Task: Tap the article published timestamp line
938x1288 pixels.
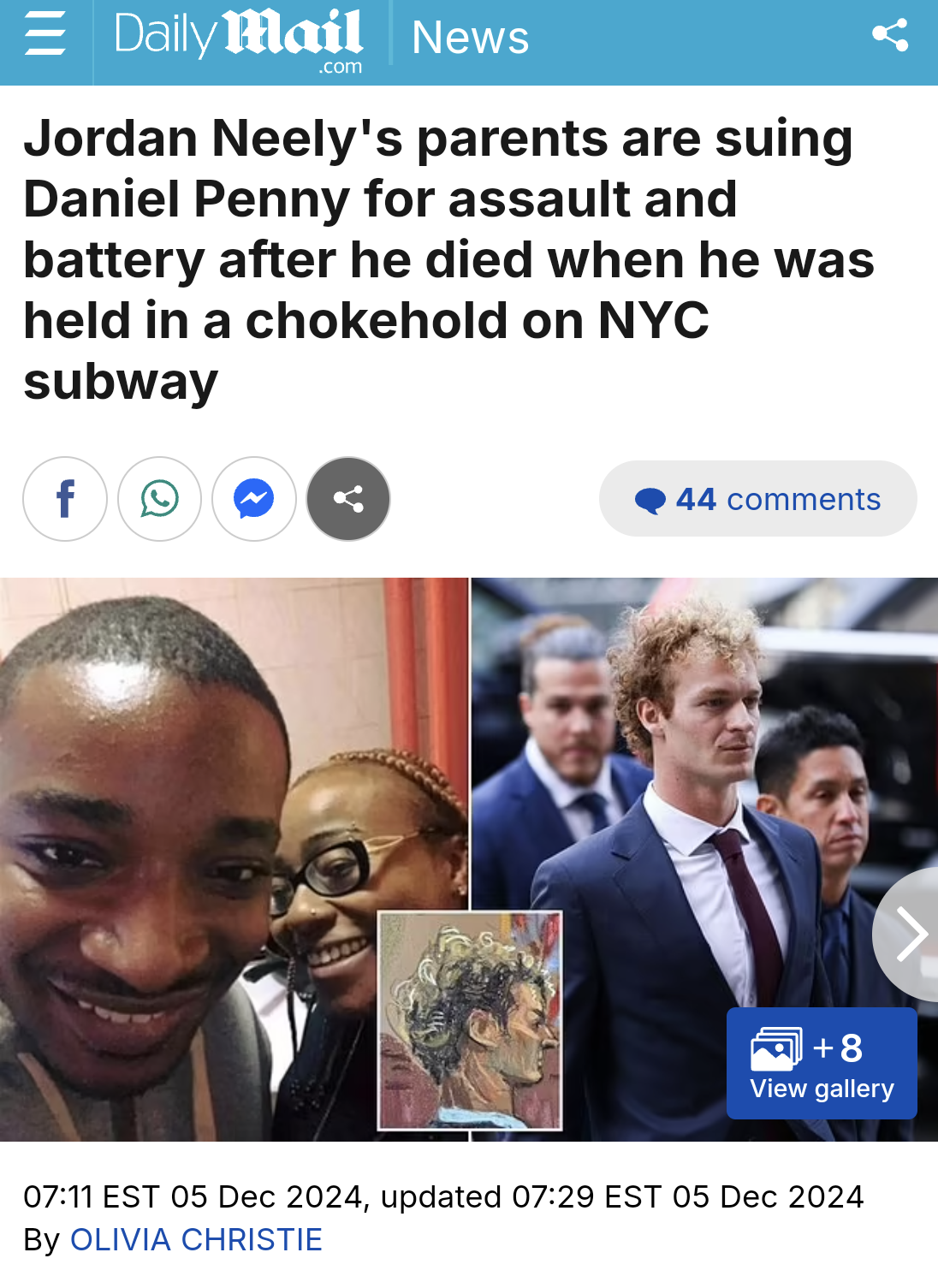Action: click(443, 1196)
